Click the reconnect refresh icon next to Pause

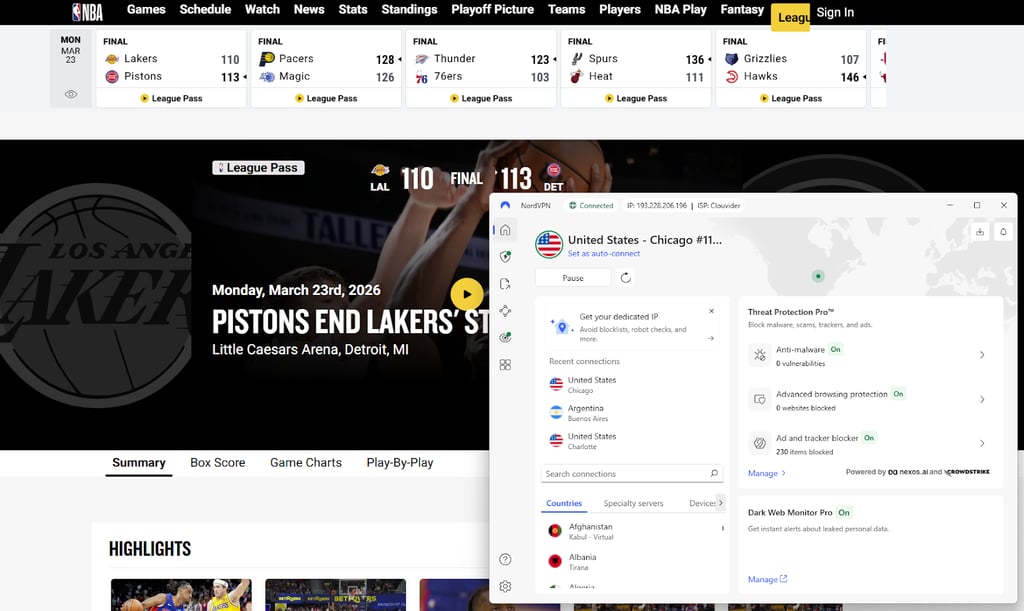coord(626,278)
